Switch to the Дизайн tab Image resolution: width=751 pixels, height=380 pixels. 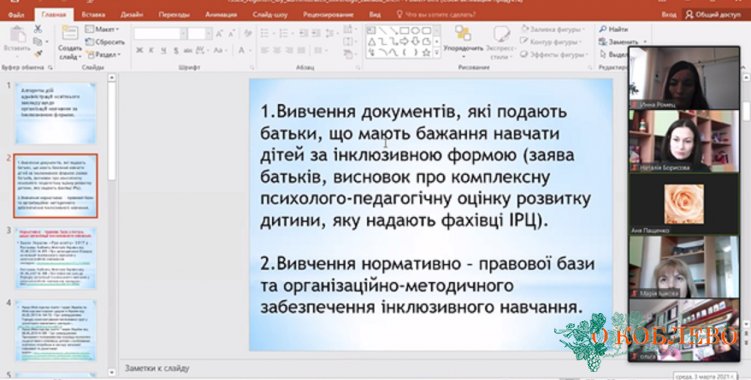[131, 15]
